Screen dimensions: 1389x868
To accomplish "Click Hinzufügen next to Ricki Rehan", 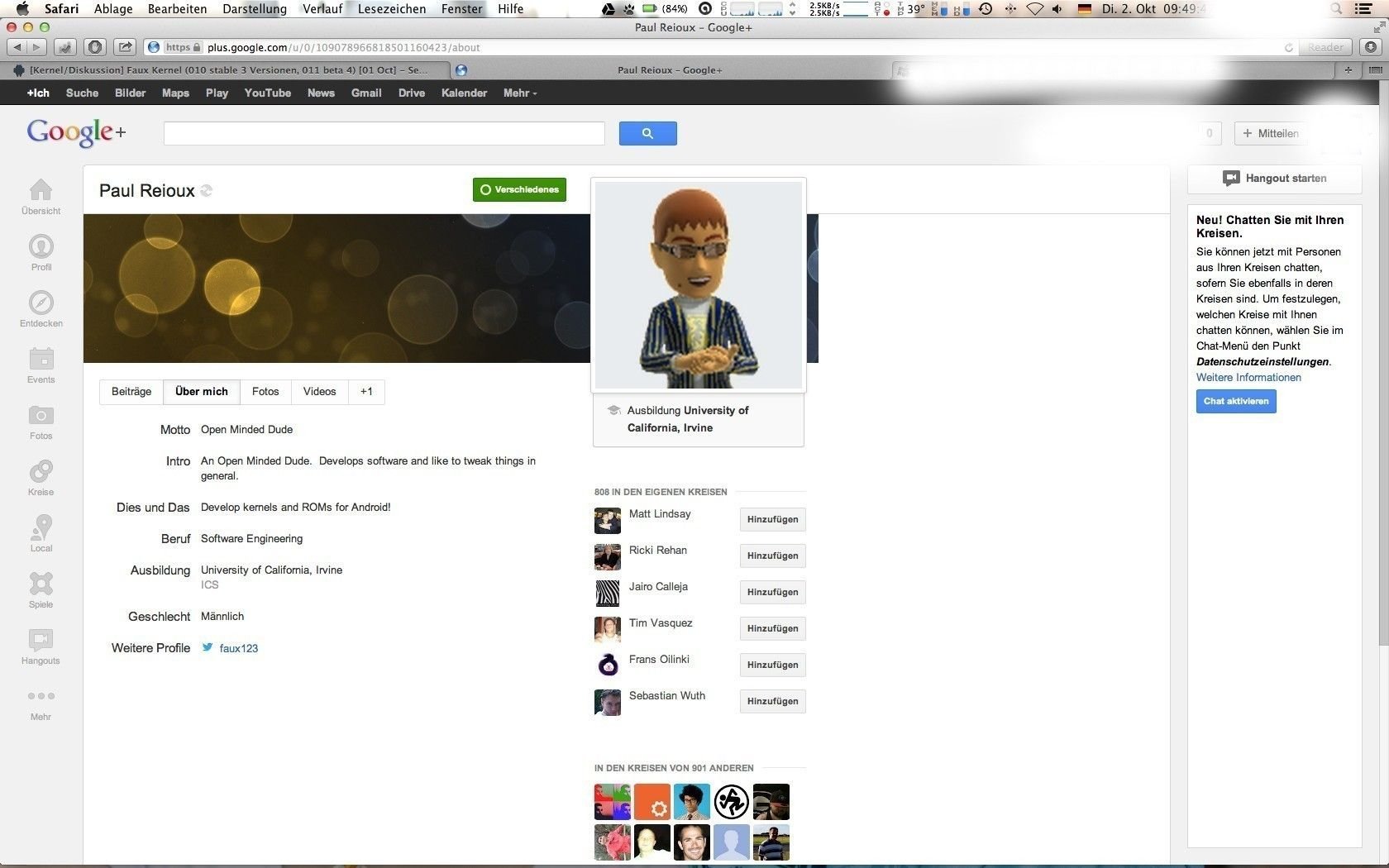I will pos(772,556).
